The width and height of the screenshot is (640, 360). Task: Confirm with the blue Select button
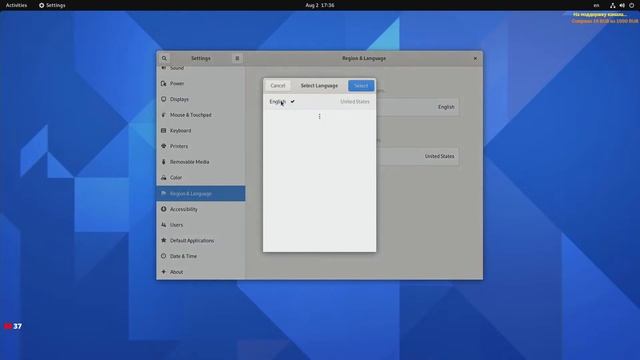[361, 86]
